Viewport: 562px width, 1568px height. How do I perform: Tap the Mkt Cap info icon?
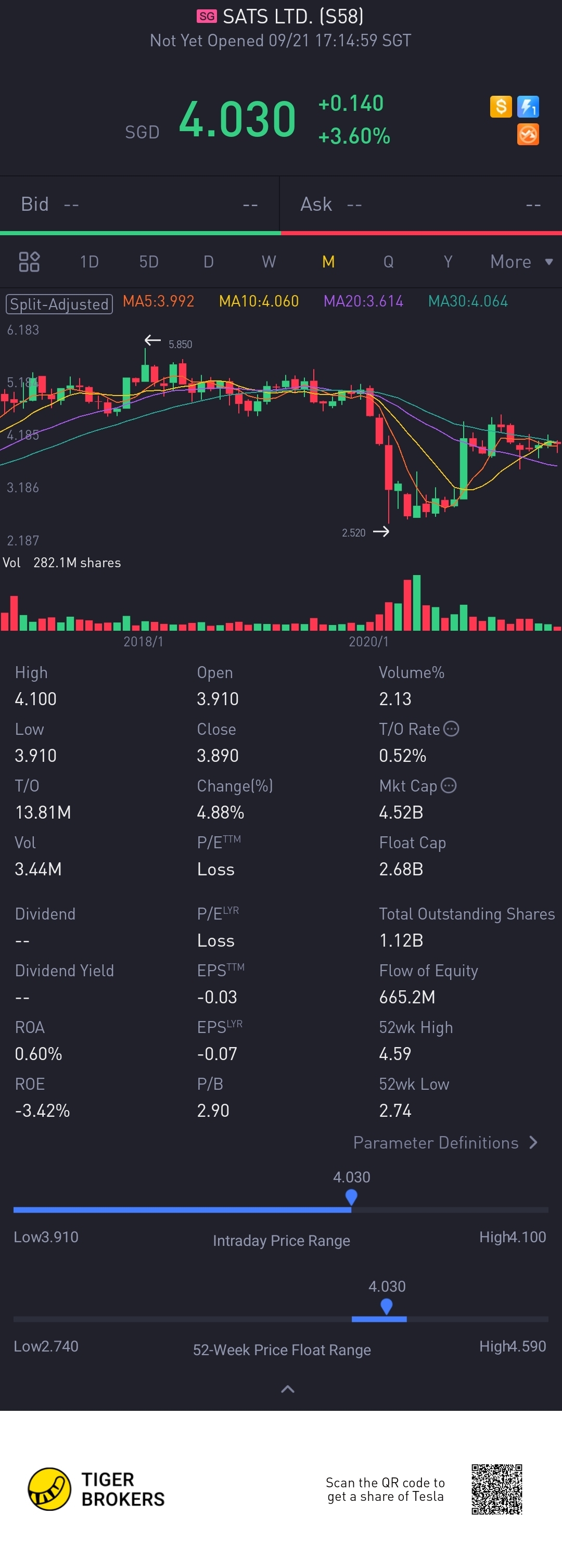tap(449, 785)
